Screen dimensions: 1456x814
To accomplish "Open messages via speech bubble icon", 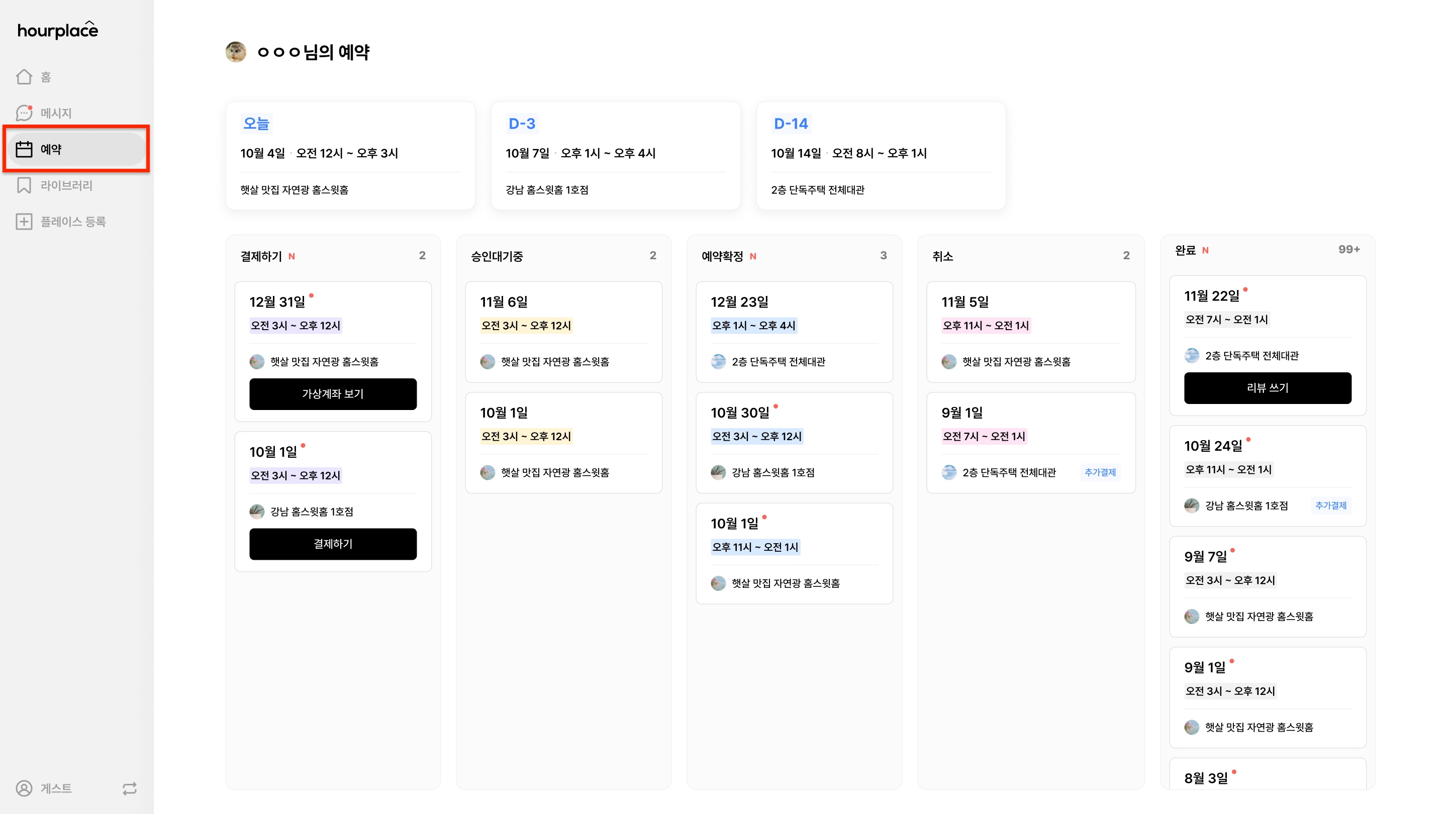I will click(24, 113).
